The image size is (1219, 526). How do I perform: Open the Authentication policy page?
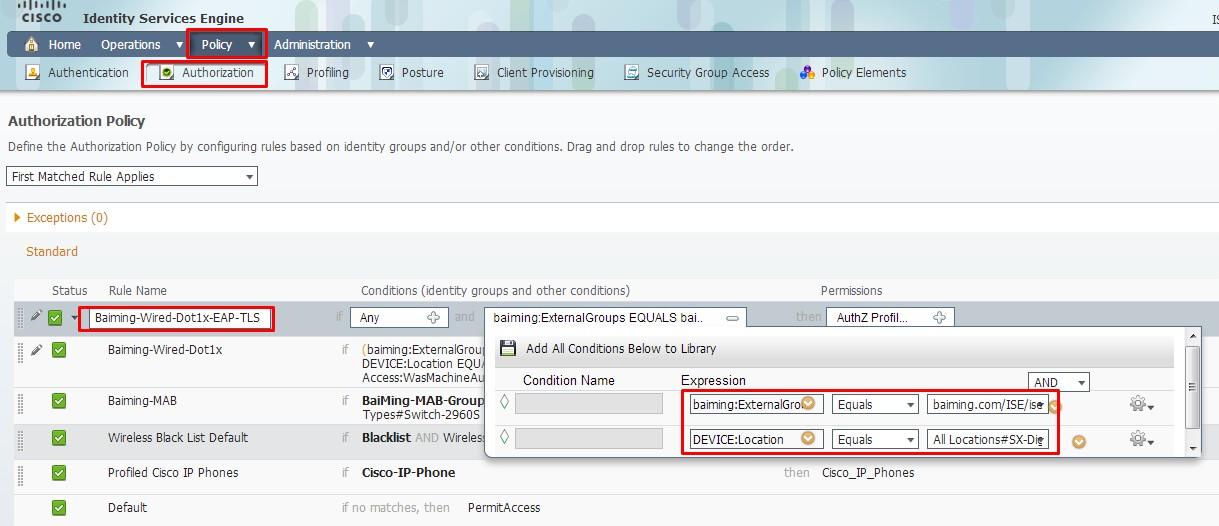pos(77,73)
